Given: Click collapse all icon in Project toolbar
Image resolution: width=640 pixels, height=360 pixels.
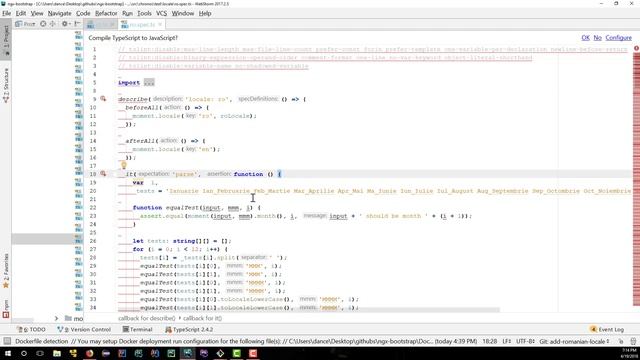Looking at the screenshot, I should point(53,24).
